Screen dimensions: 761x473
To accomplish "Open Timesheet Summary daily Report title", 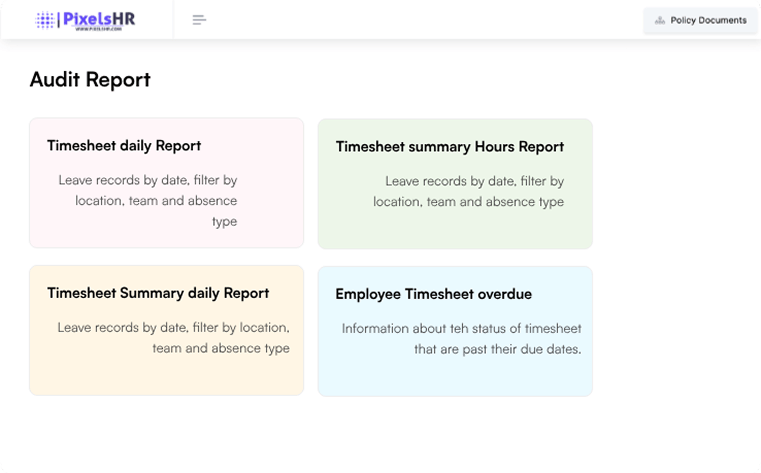I will (x=158, y=293).
